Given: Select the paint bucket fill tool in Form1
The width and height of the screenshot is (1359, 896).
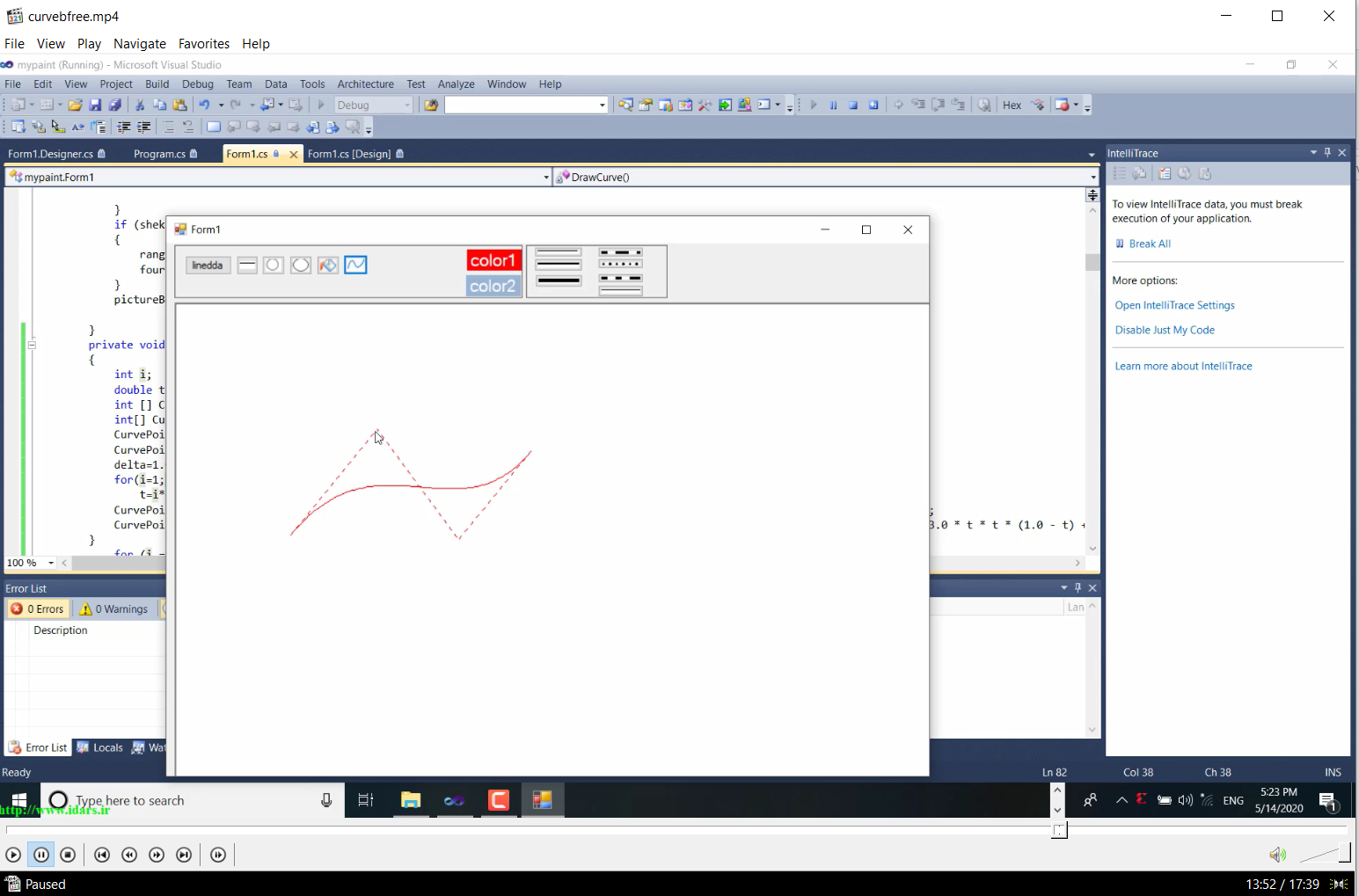Looking at the screenshot, I should click(x=328, y=265).
